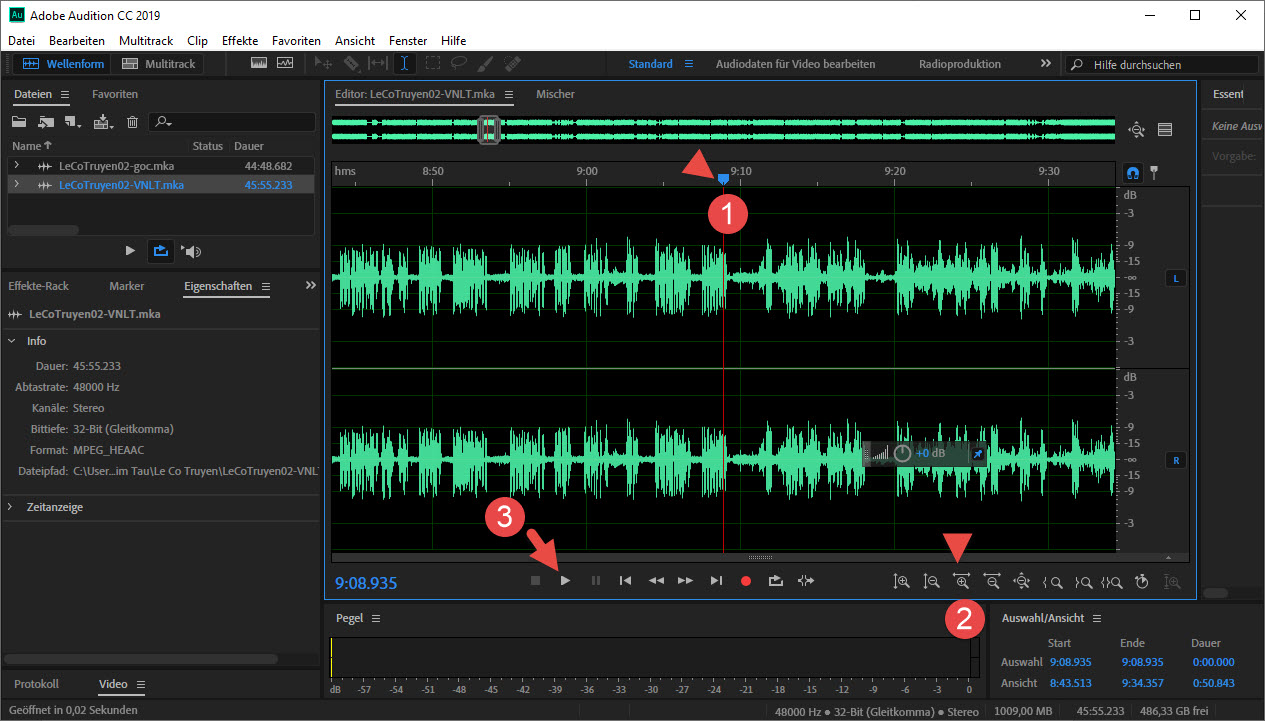The width and height of the screenshot is (1265, 721).
Task: Click the Rewind transport button
Action: (656, 580)
